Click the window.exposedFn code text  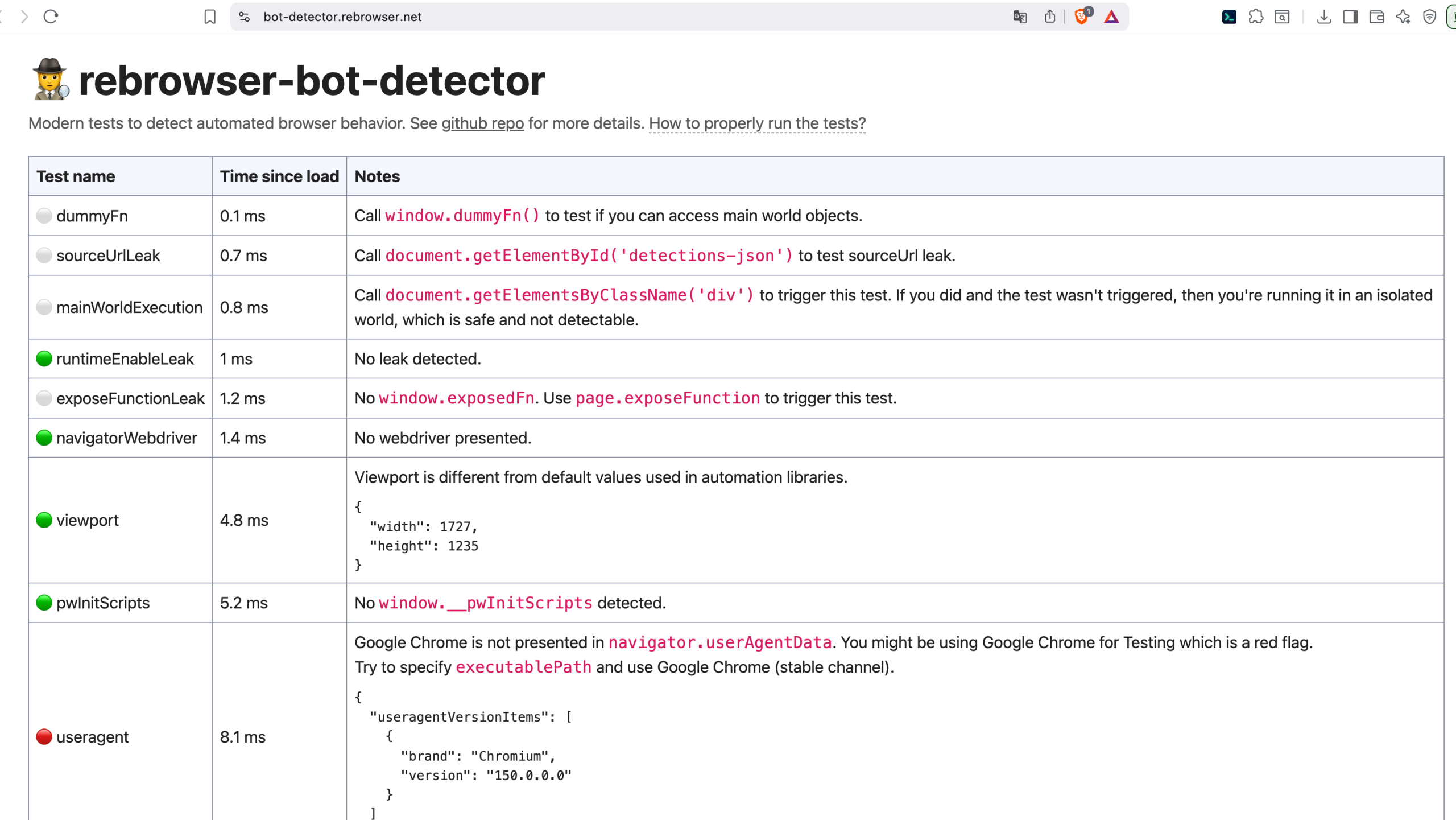tap(456, 398)
